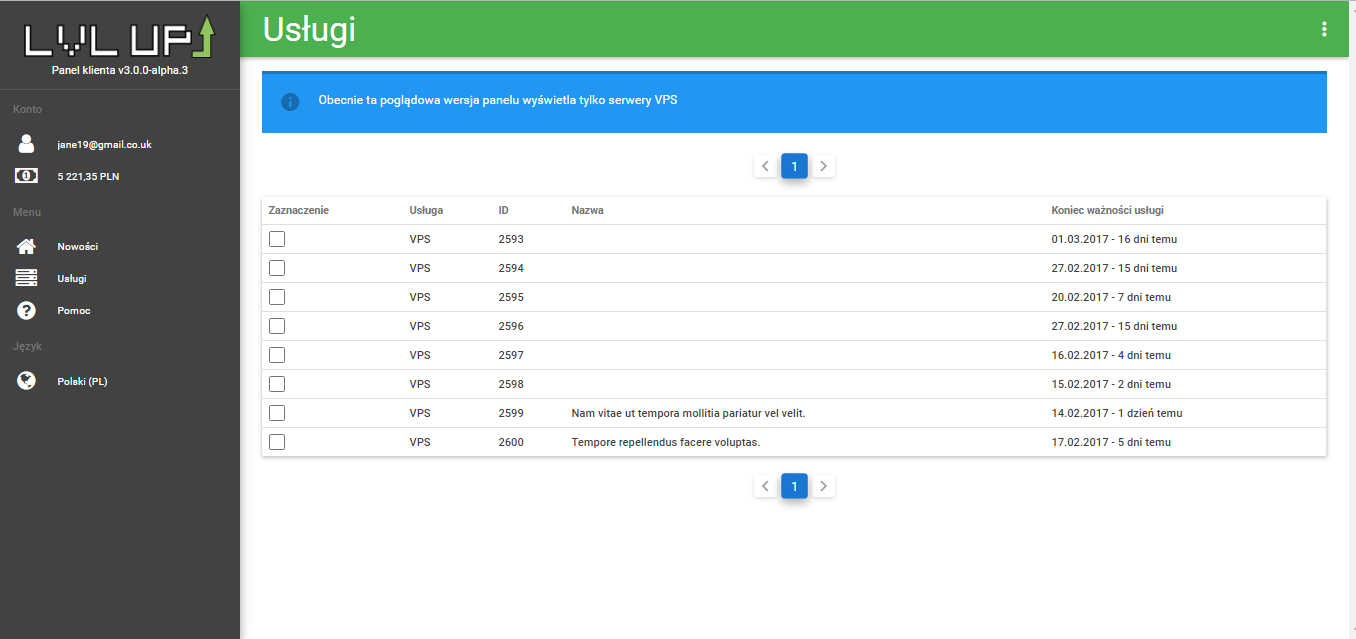The width and height of the screenshot is (1356, 639).
Task: Open the Nowości menu item
Action: point(77,246)
